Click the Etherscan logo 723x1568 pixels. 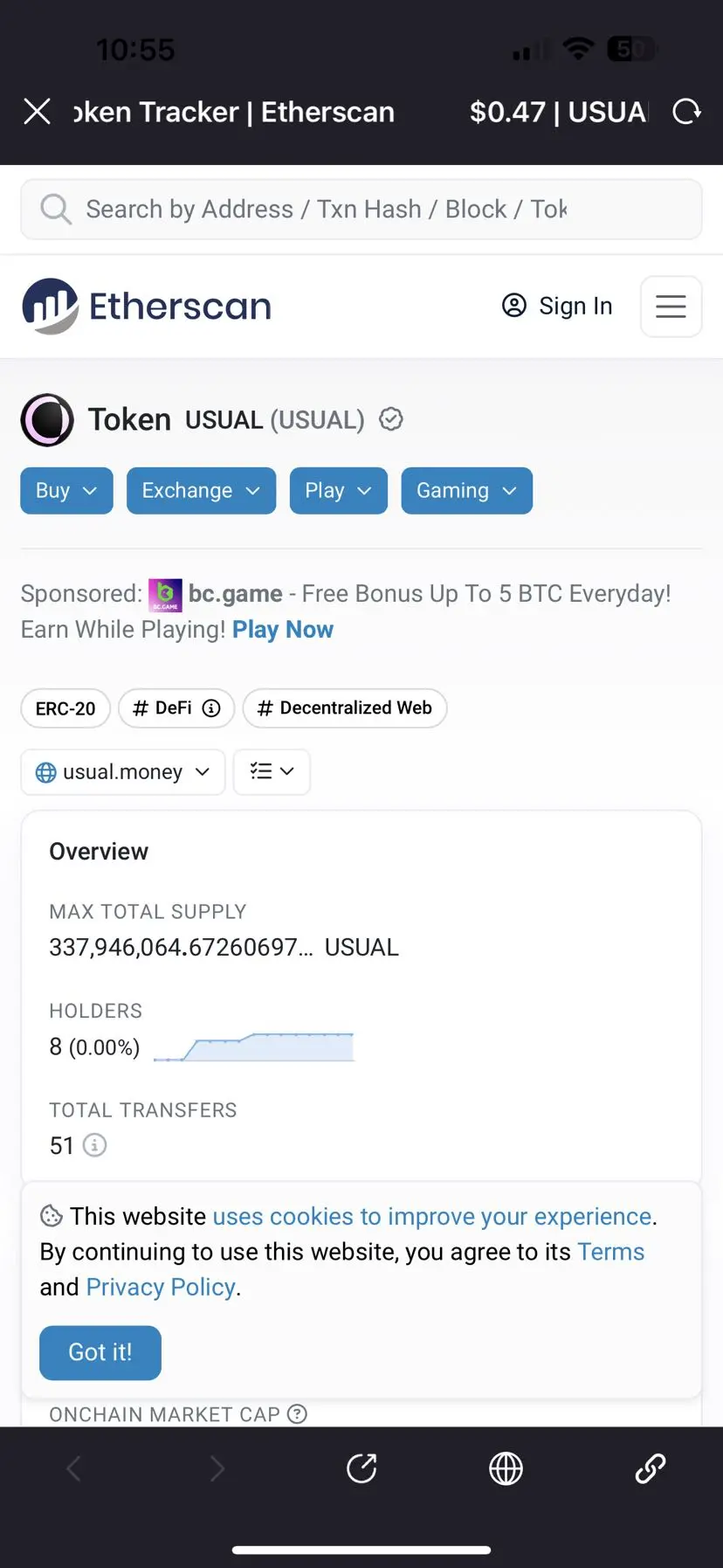click(147, 307)
